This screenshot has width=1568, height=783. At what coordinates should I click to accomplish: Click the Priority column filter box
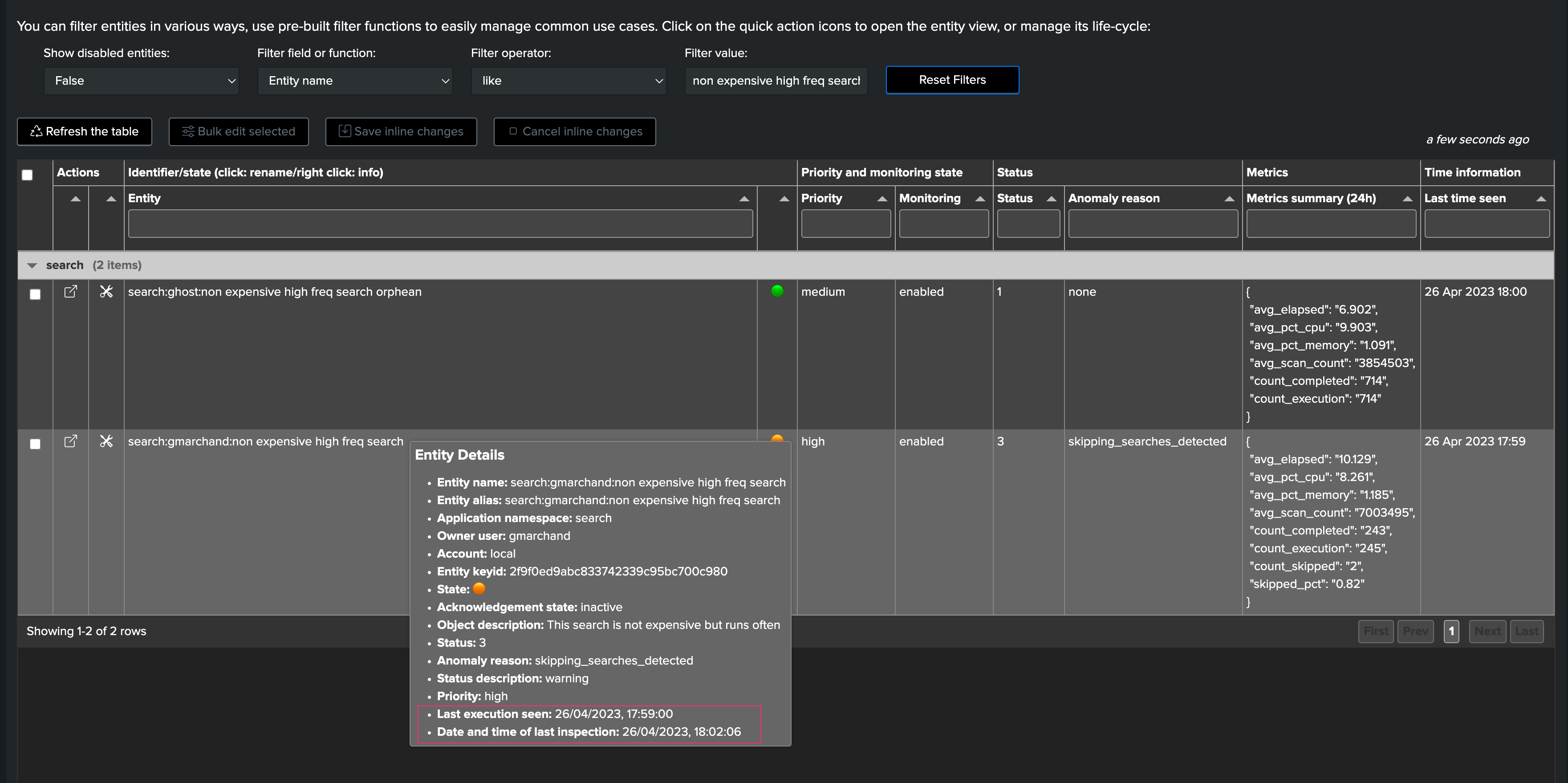pyautogui.click(x=846, y=224)
